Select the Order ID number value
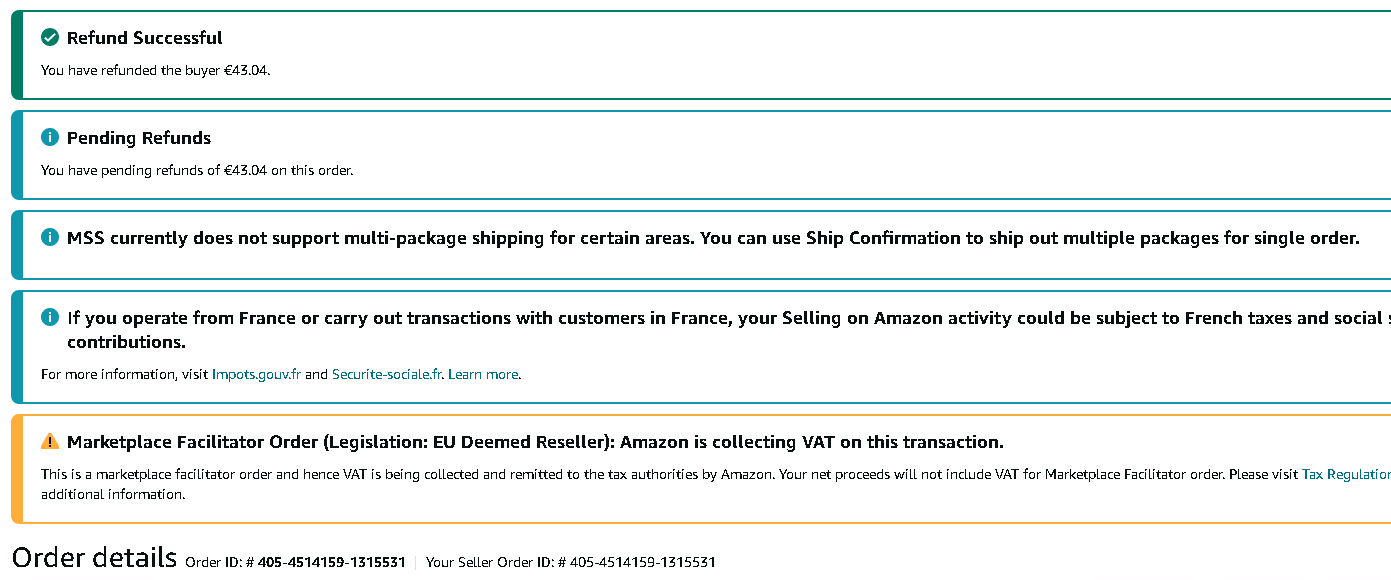1391x580 pixels. (x=331, y=563)
